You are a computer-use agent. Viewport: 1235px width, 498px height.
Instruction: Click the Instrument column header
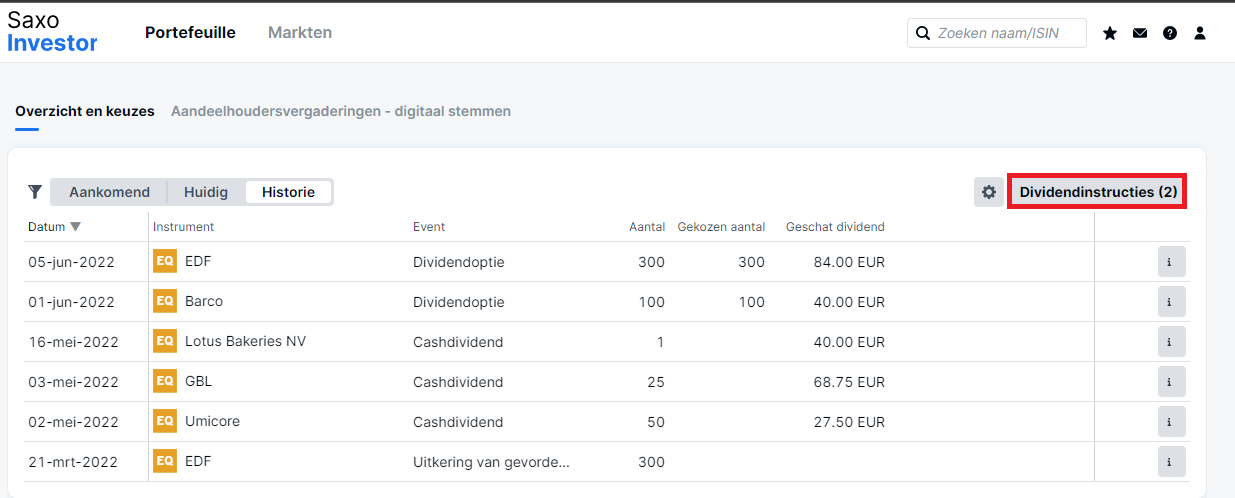(x=183, y=227)
